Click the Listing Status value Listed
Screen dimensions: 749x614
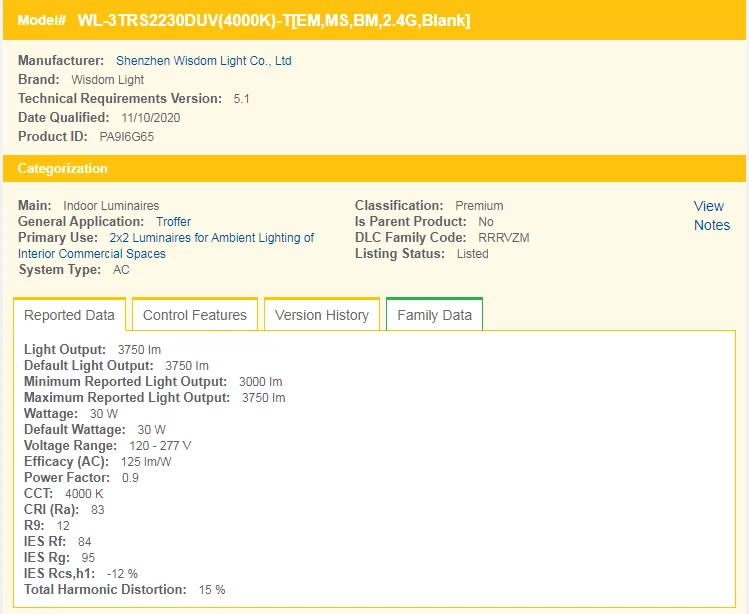coord(472,254)
